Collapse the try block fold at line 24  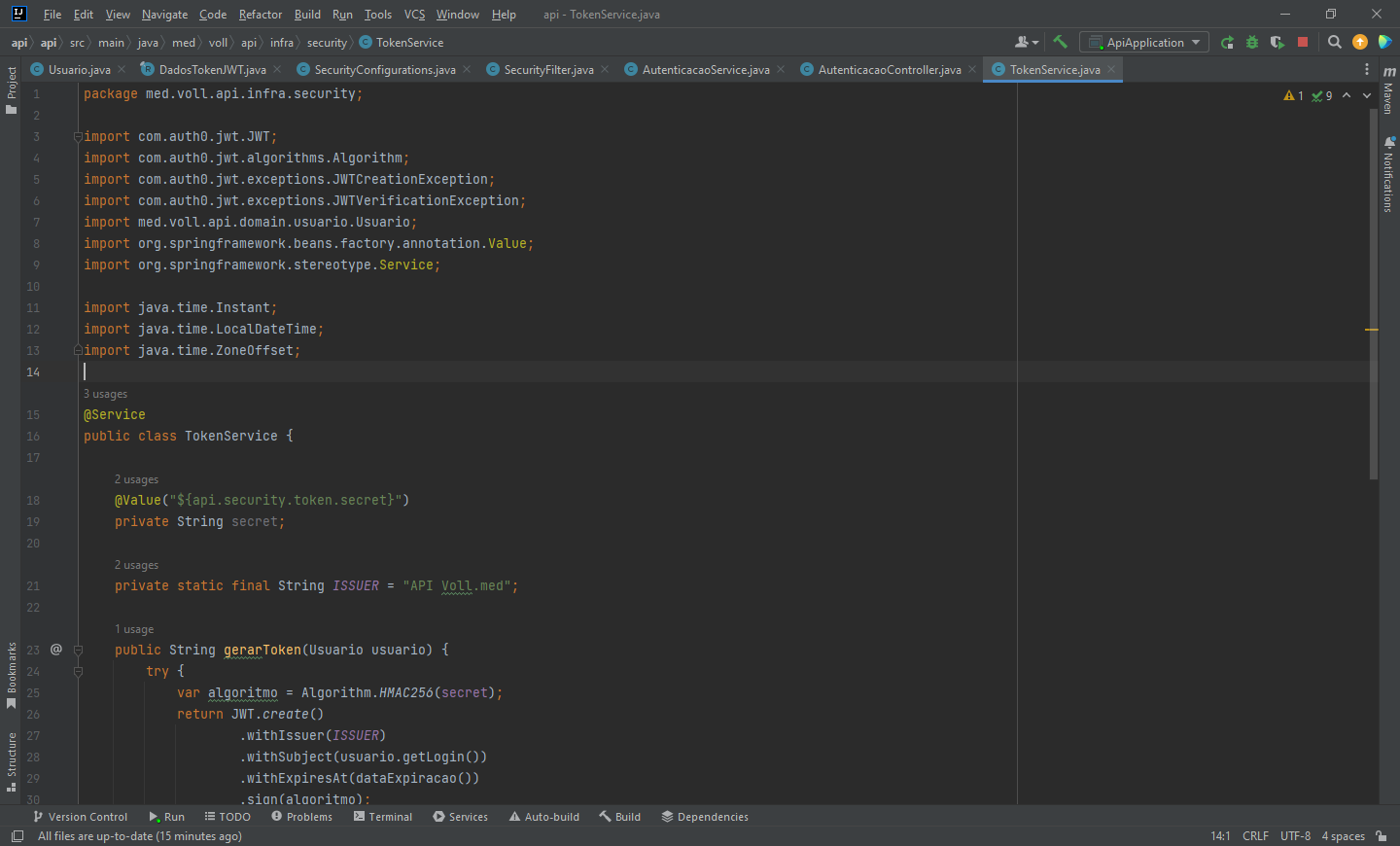[x=78, y=671]
